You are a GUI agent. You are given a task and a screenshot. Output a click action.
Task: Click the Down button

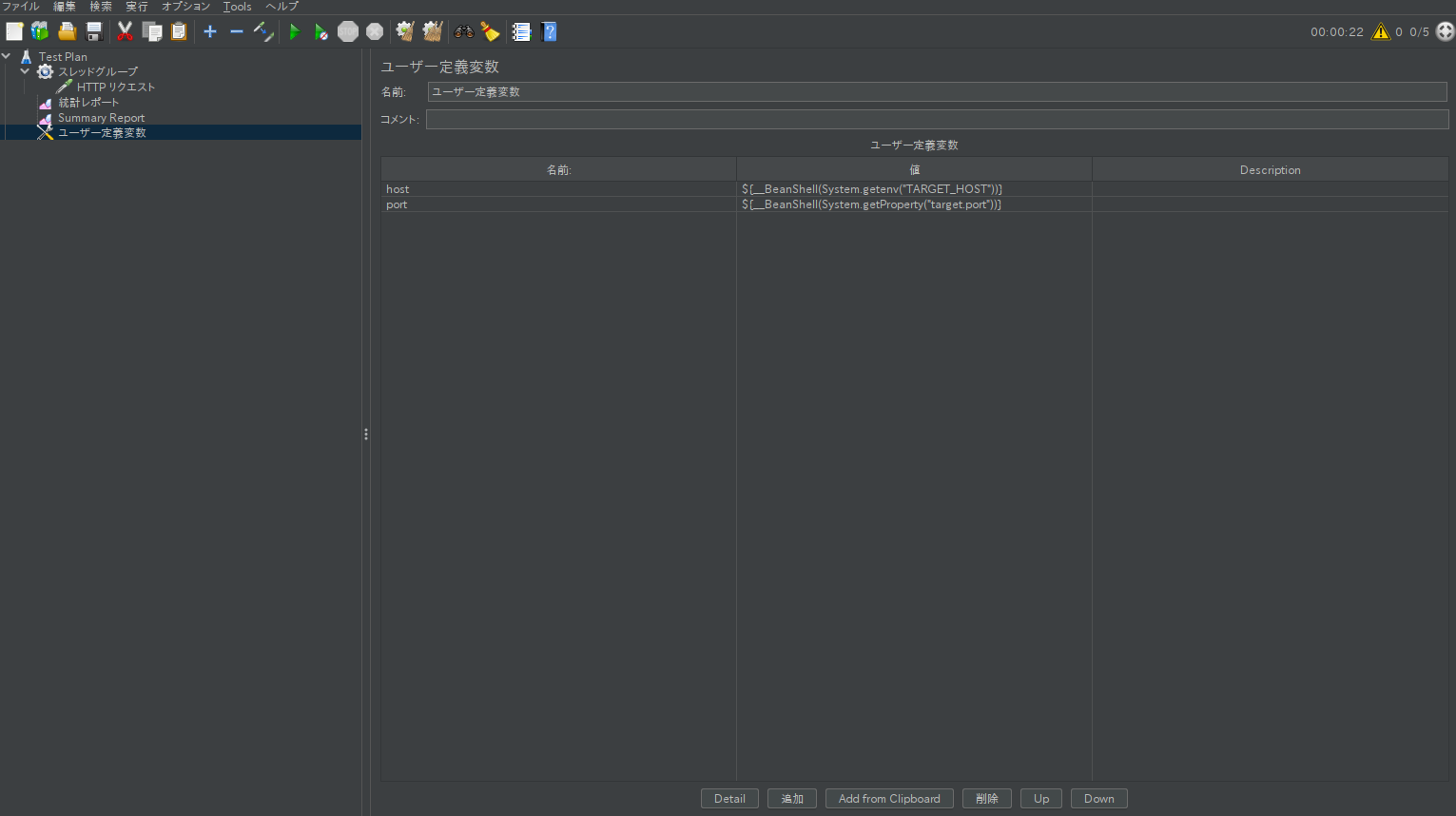(1099, 799)
